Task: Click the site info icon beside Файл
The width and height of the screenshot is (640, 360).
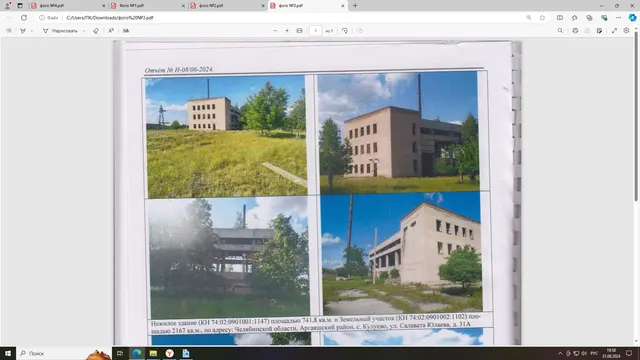Action: [42, 18]
